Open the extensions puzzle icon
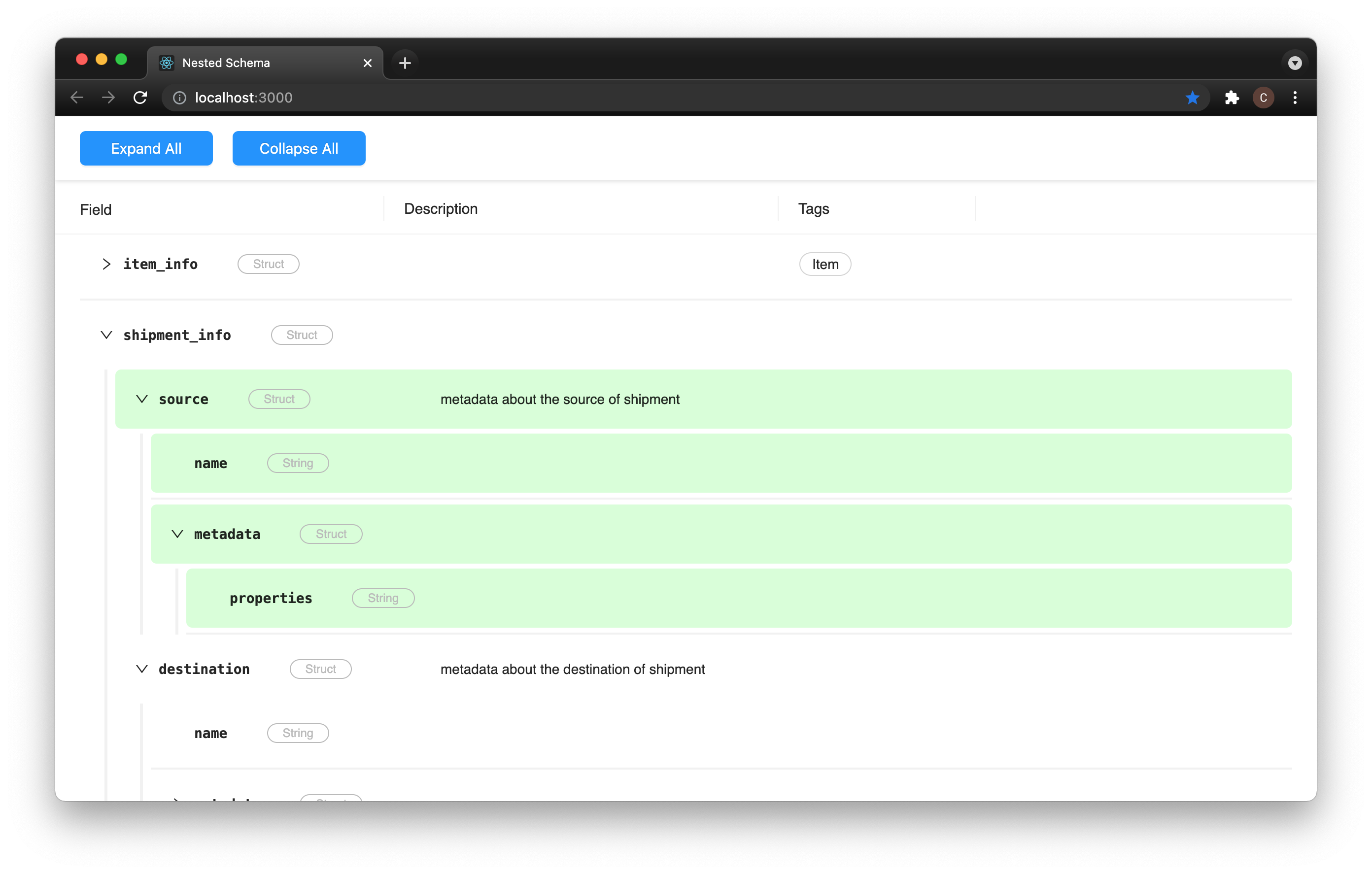The image size is (1372, 874). coord(1231,98)
